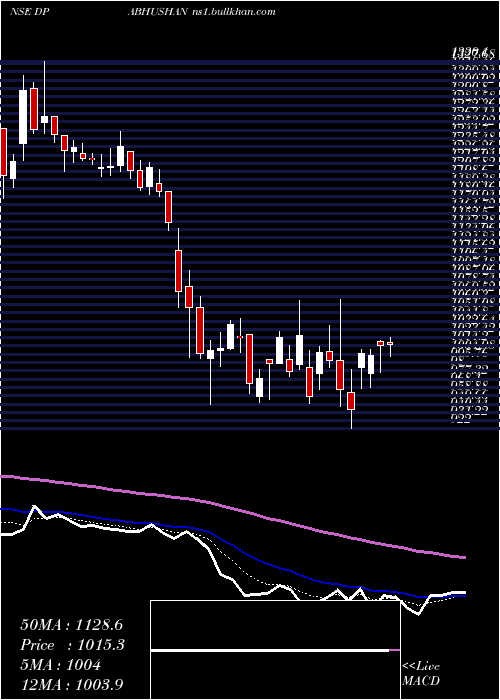Click the NSE DP header text
Viewport: 500px width, 700px height.
click(29, 12)
